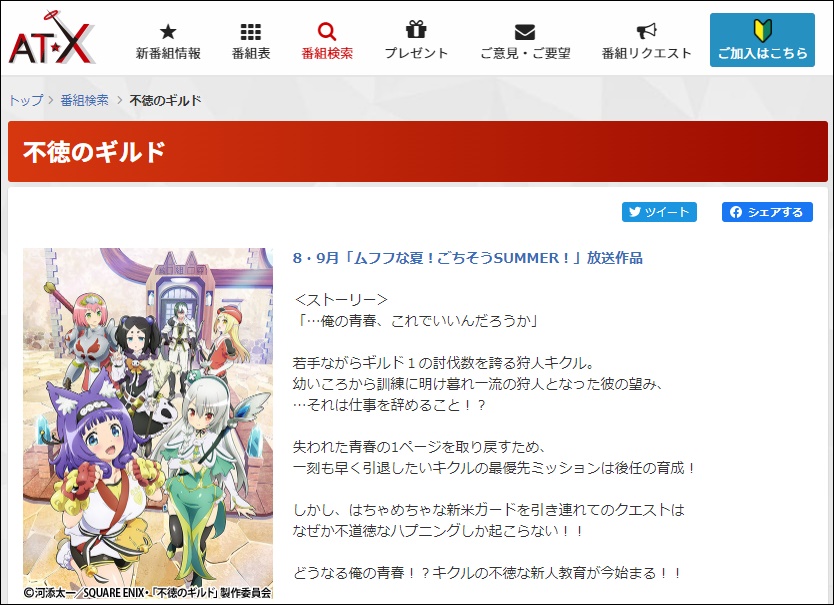Click the Twitter bird icon on ツイート
The height and width of the screenshot is (605, 834).
[635, 212]
